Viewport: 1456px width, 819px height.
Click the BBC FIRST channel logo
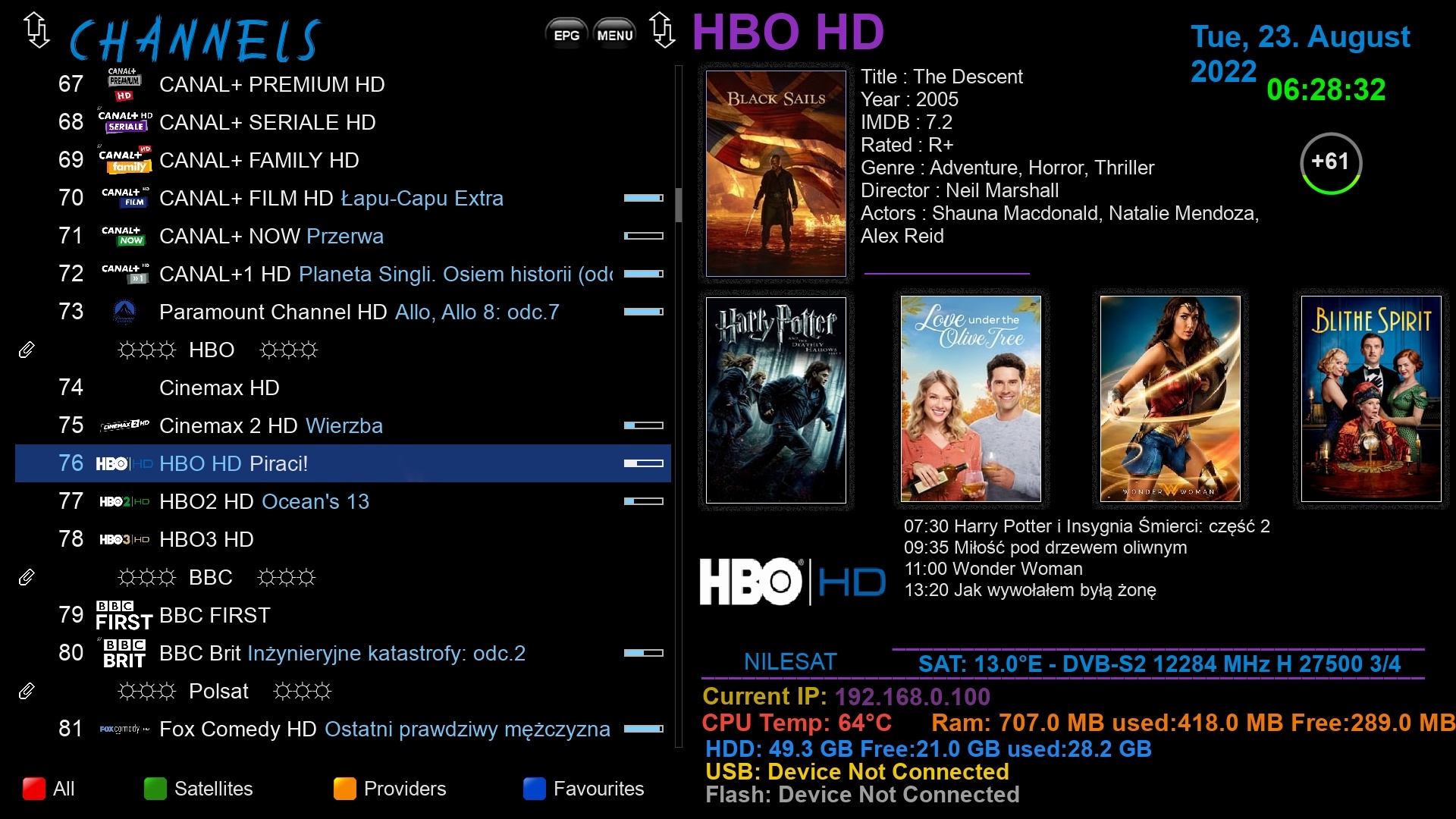(x=124, y=615)
